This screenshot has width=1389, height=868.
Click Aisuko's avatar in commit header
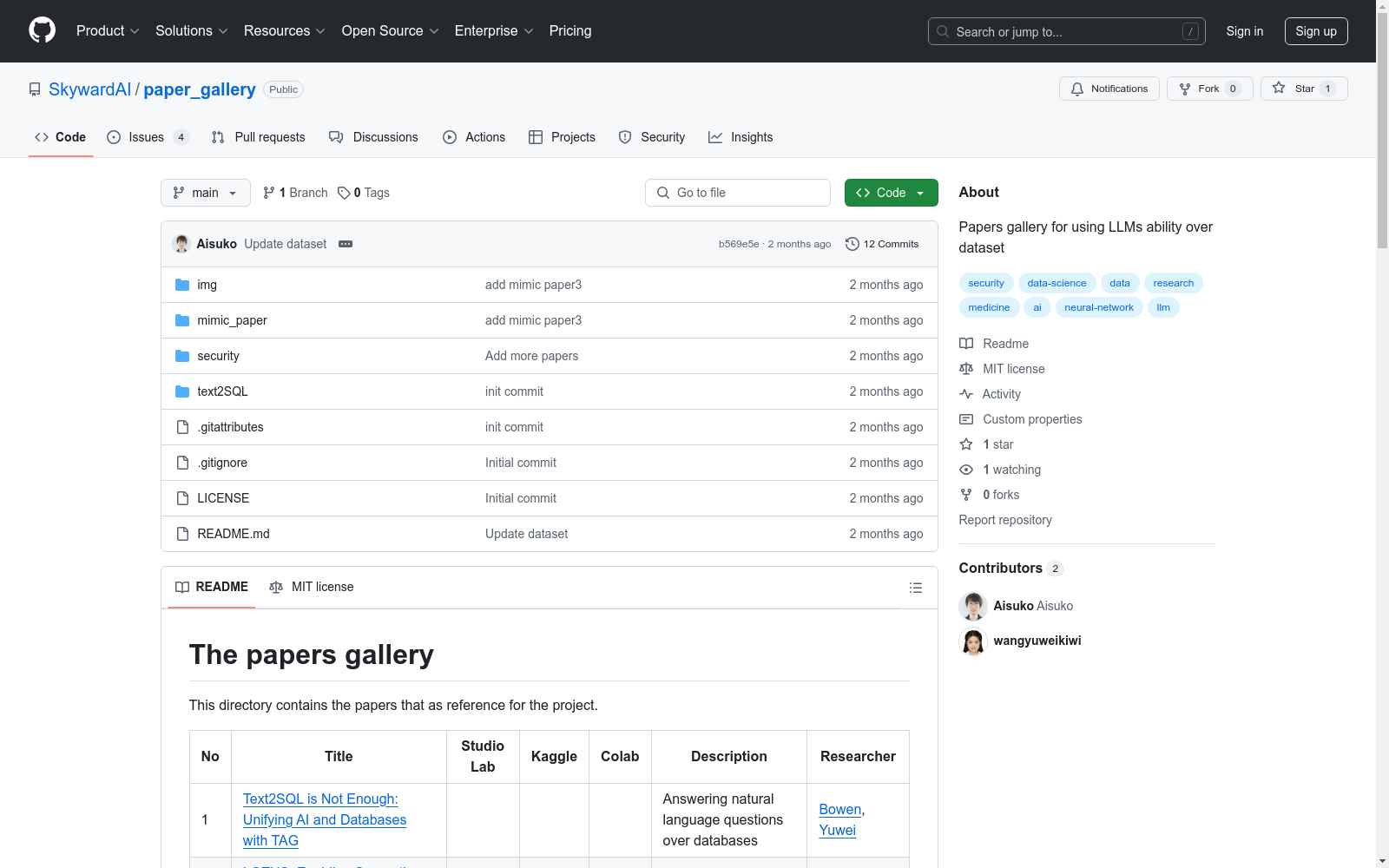click(x=181, y=244)
